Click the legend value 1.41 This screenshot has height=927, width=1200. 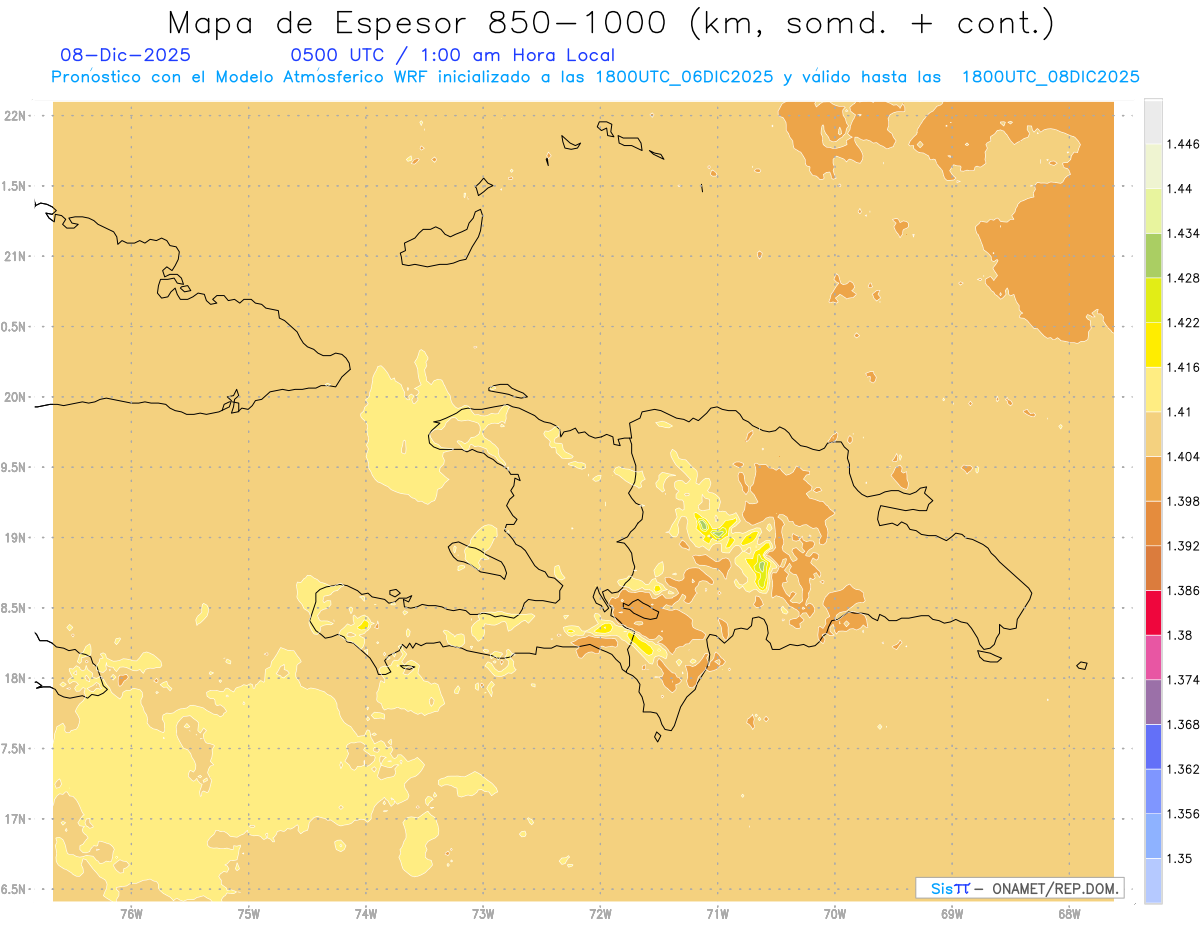coord(1181,412)
